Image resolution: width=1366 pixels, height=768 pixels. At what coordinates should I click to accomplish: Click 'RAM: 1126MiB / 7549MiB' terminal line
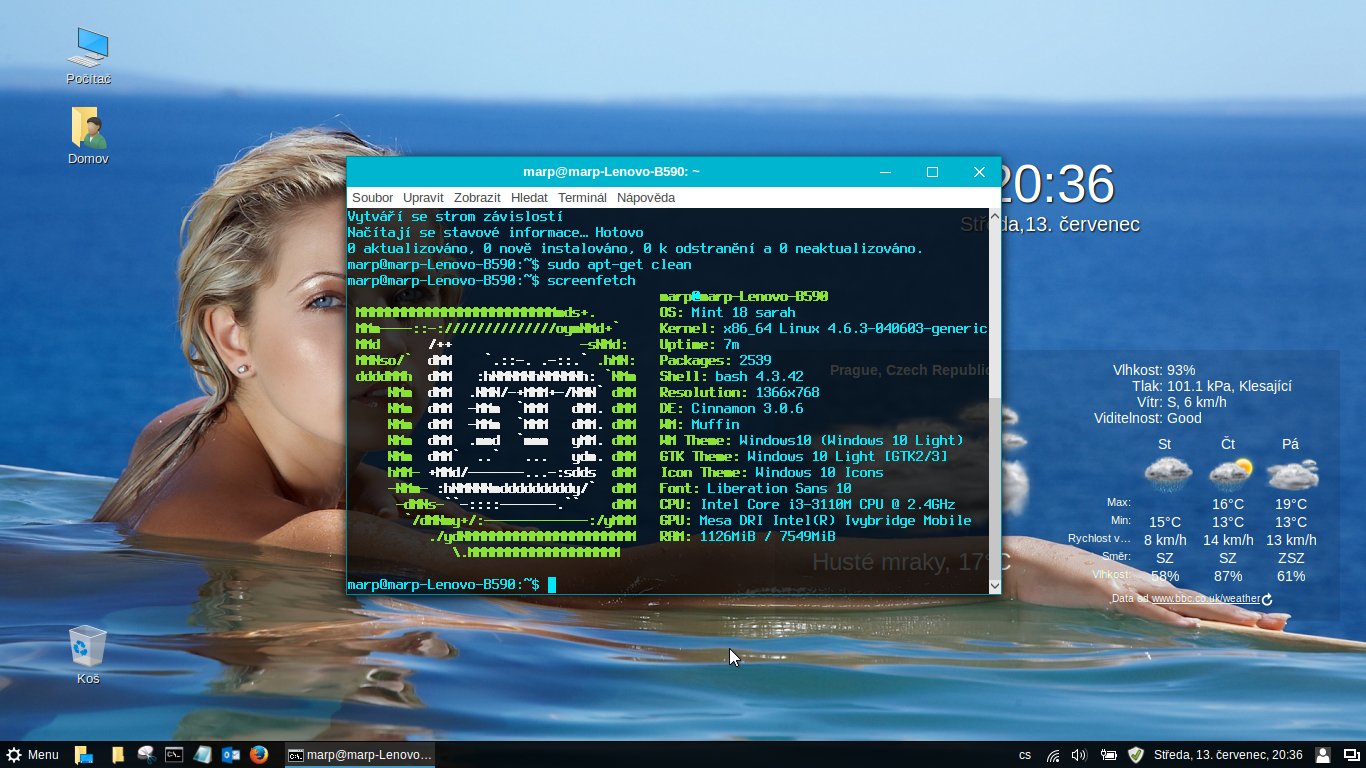pyautogui.click(x=748, y=537)
